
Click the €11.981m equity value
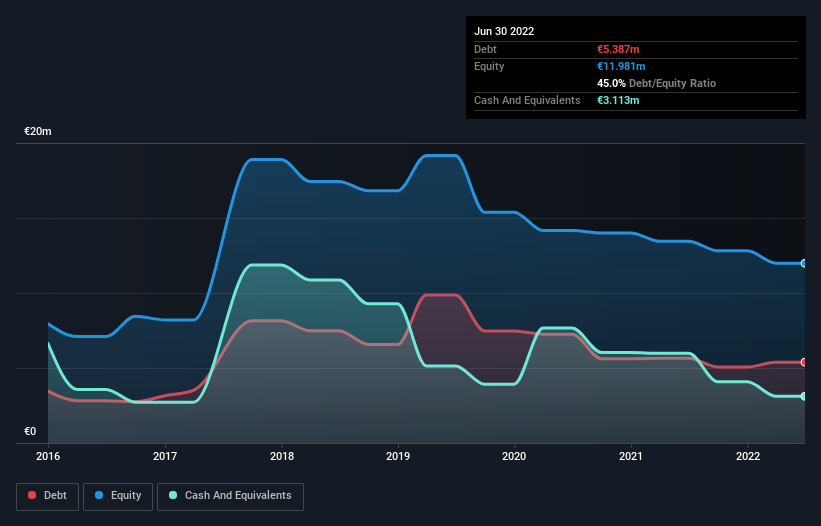621,66
